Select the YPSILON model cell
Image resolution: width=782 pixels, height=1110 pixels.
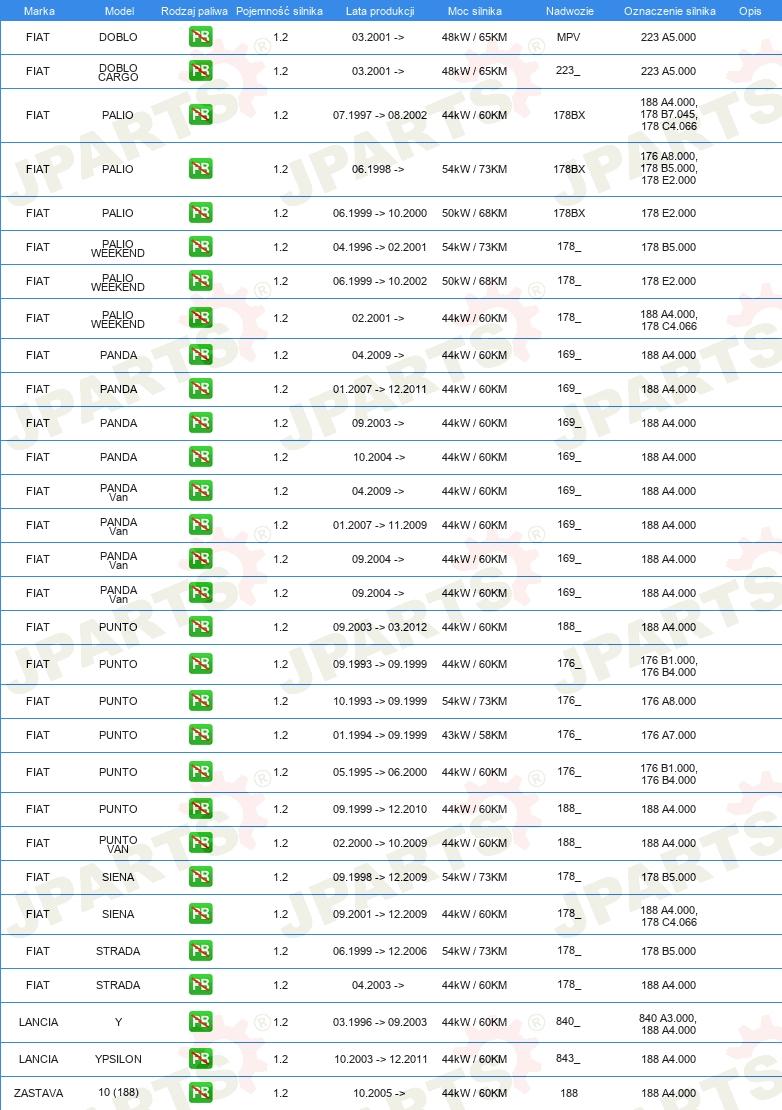[x=118, y=1058]
